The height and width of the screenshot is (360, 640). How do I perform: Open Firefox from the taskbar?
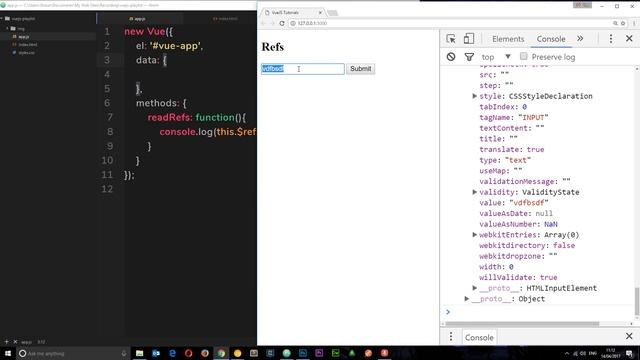(x=204, y=353)
